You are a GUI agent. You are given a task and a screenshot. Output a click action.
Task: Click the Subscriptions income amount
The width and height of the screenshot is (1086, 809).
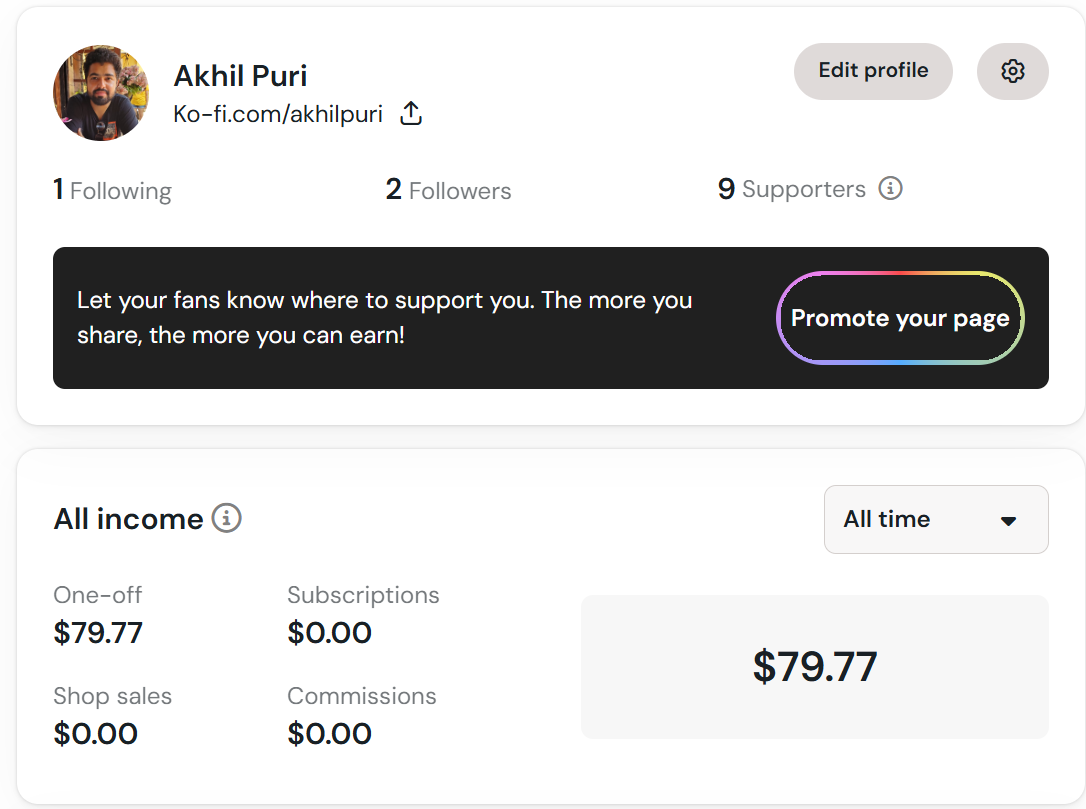pyautogui.click(x=330, y=633)
